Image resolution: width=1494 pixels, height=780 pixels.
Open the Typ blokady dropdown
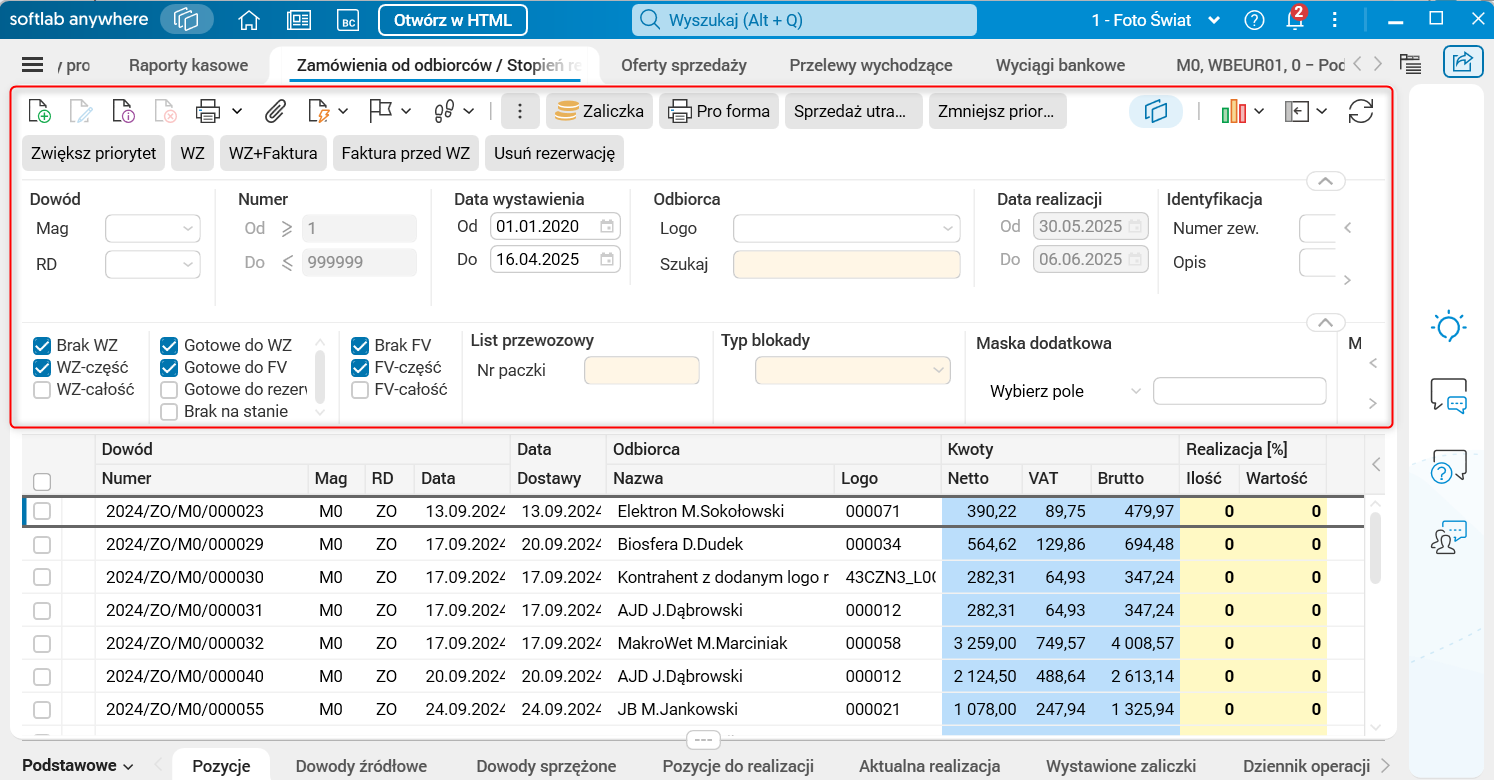[x=851, y=371]
